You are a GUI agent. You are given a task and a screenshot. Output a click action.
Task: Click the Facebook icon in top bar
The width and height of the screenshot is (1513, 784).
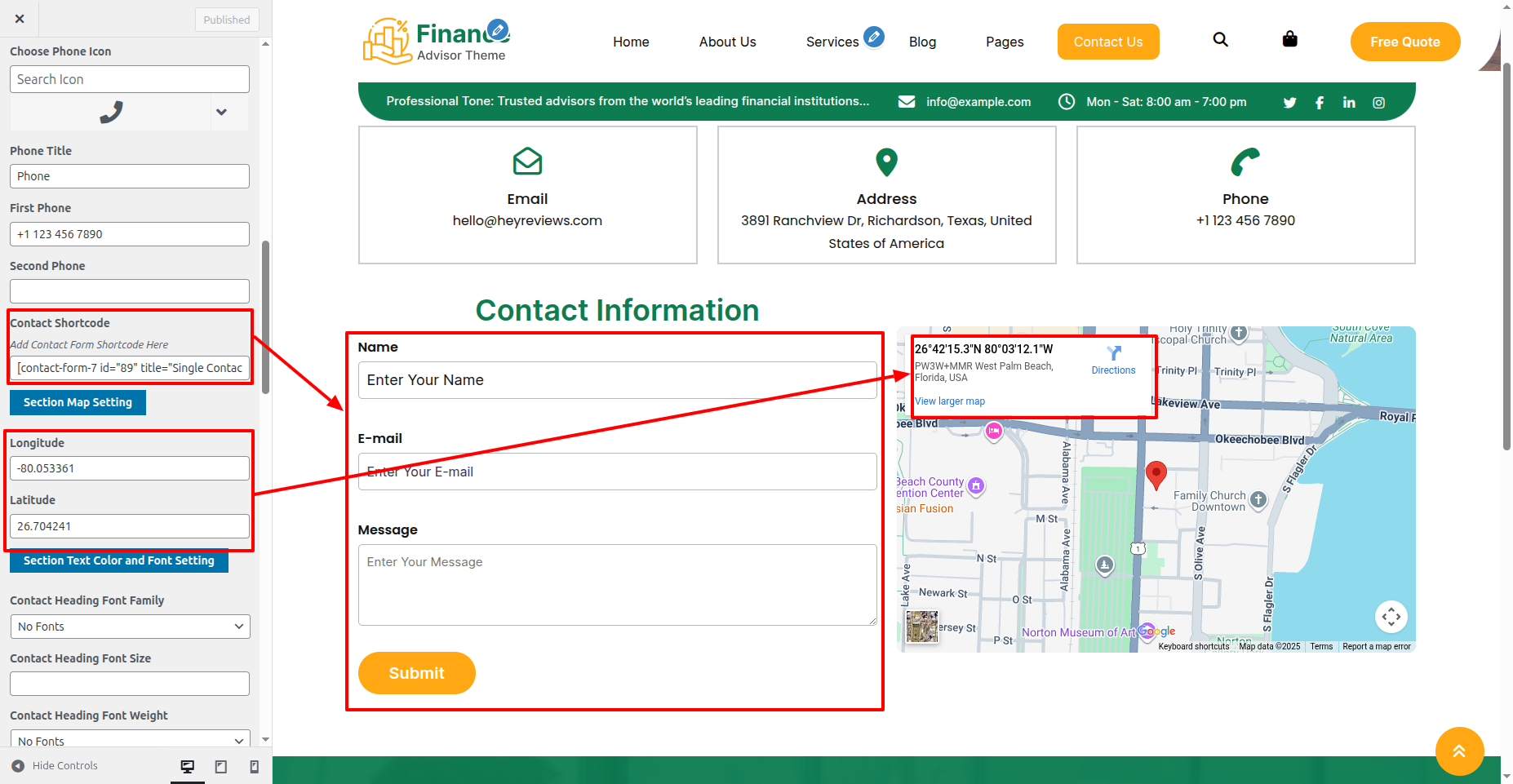1320,103
